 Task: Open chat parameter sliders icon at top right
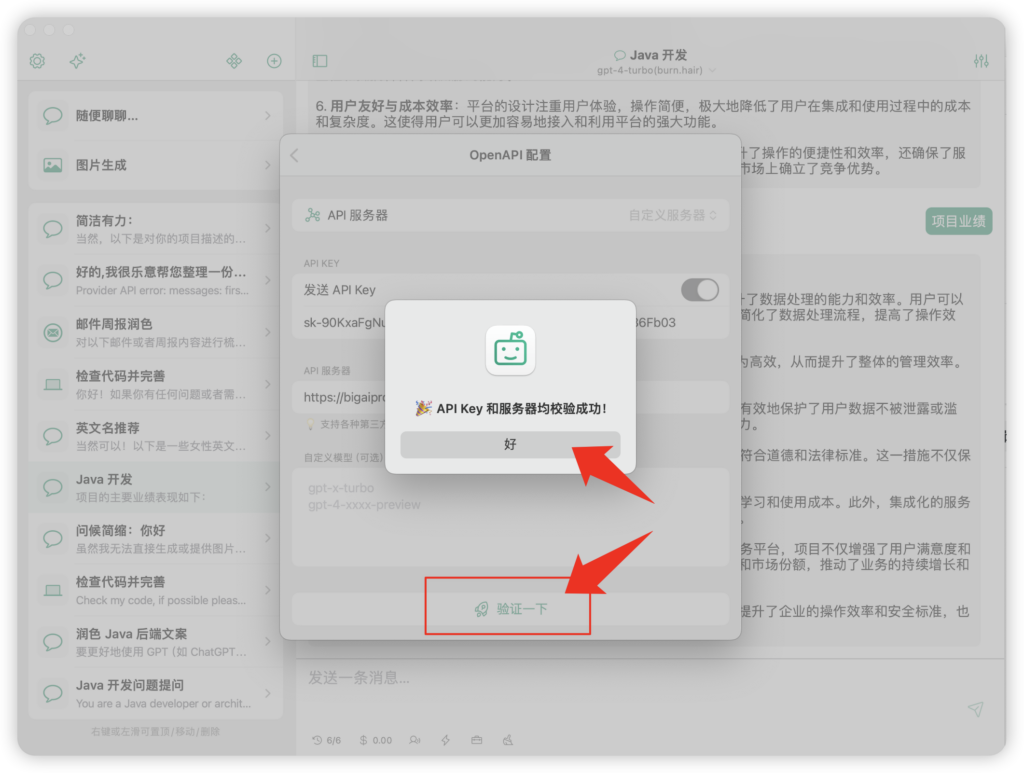pyautogui.click(x=981, y=61)
